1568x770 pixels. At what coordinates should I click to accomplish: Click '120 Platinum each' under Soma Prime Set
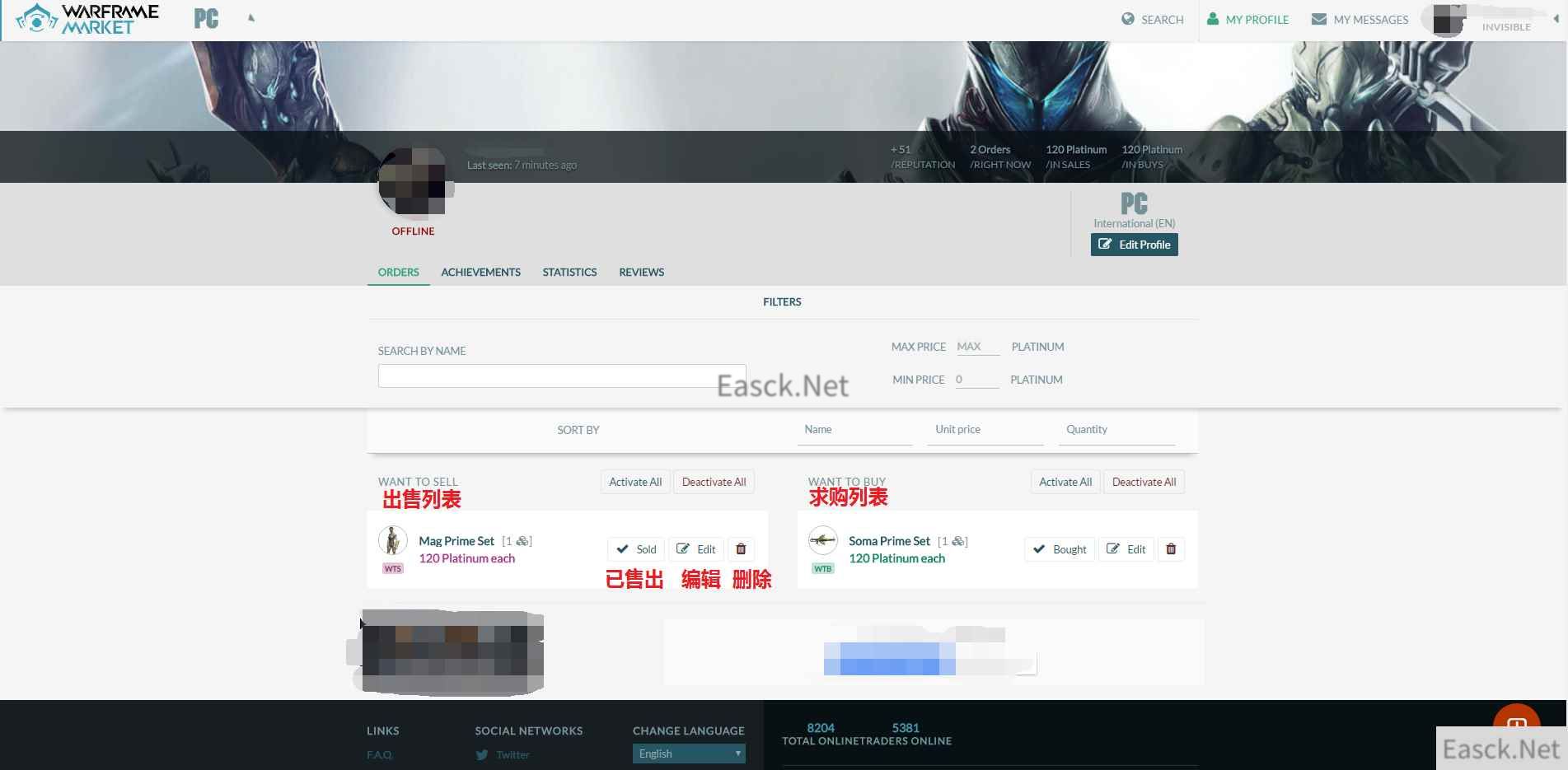896,558
